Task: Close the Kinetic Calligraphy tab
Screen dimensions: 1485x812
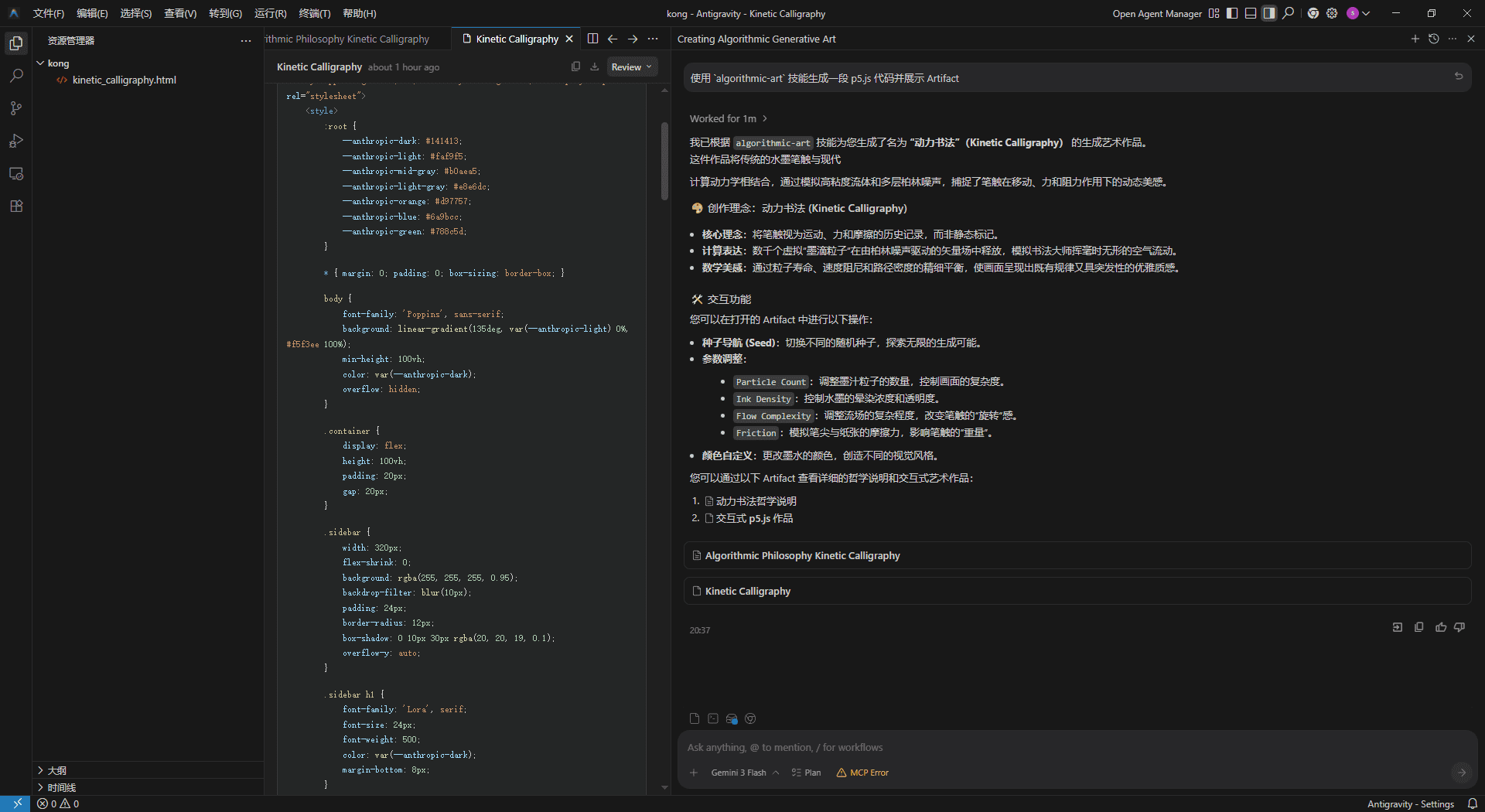Action: [569, 39]
